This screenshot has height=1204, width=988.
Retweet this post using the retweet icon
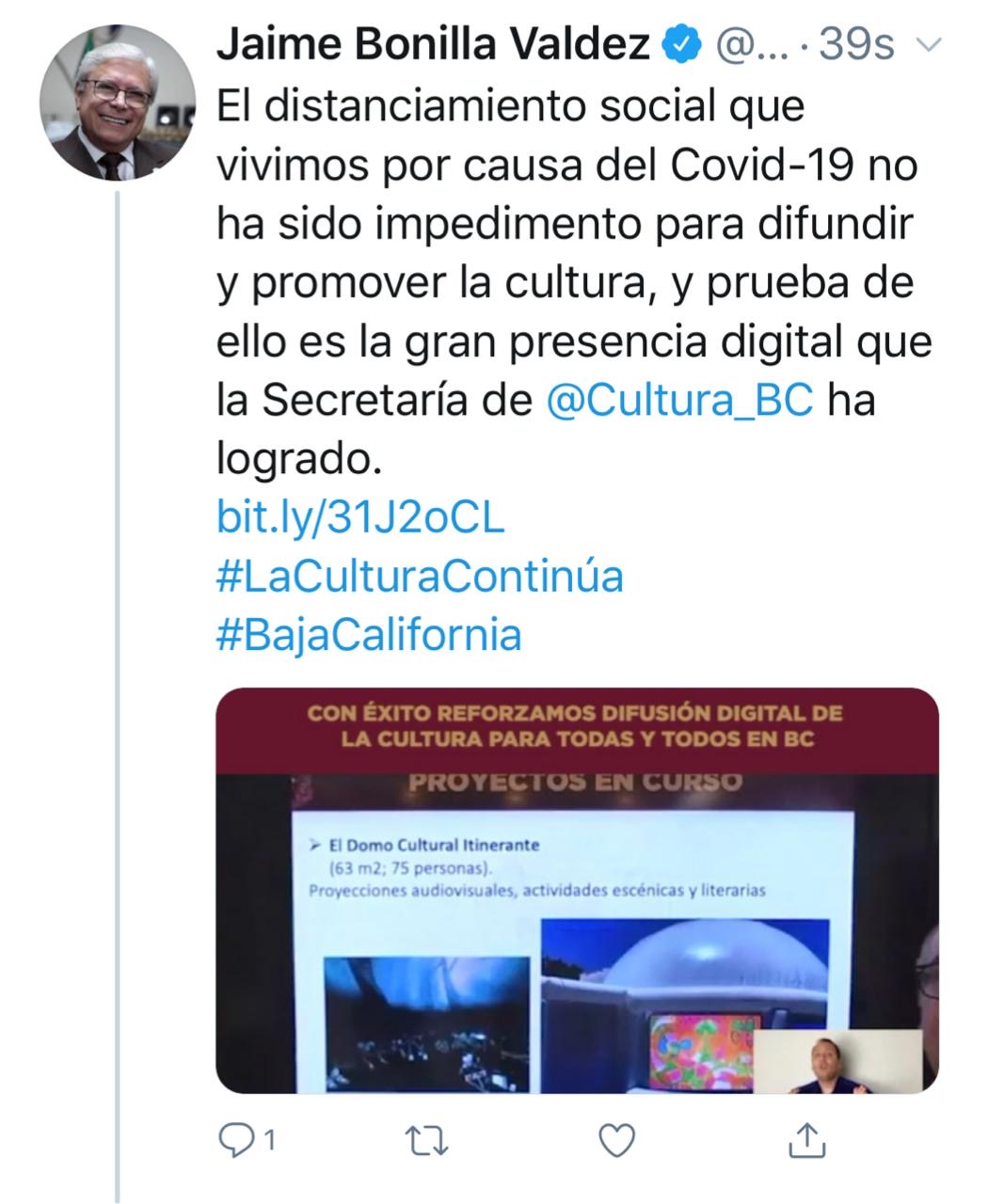click(x=425, y=1142)
